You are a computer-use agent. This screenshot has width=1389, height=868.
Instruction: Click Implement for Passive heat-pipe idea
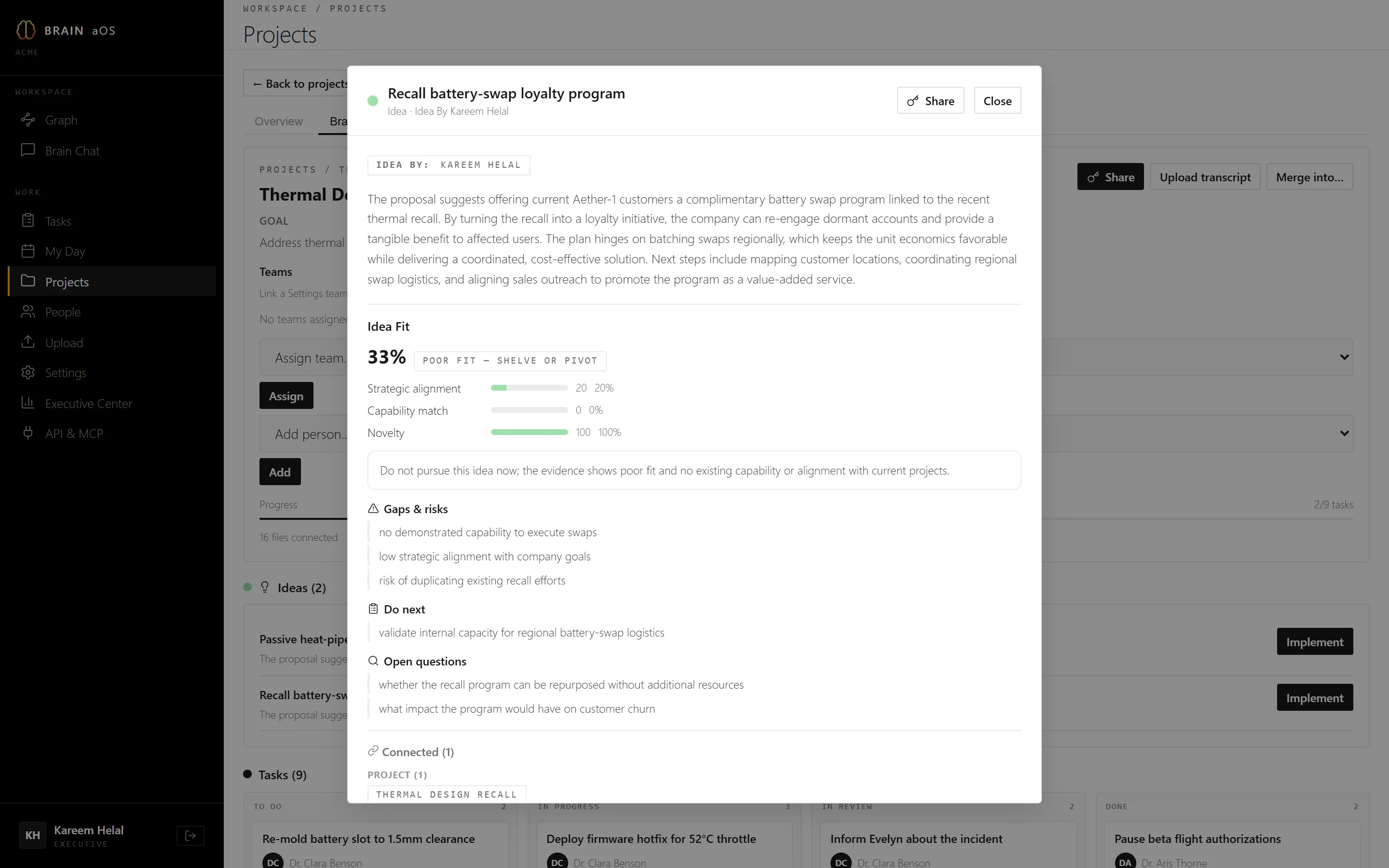click(x=1314, y=642)
